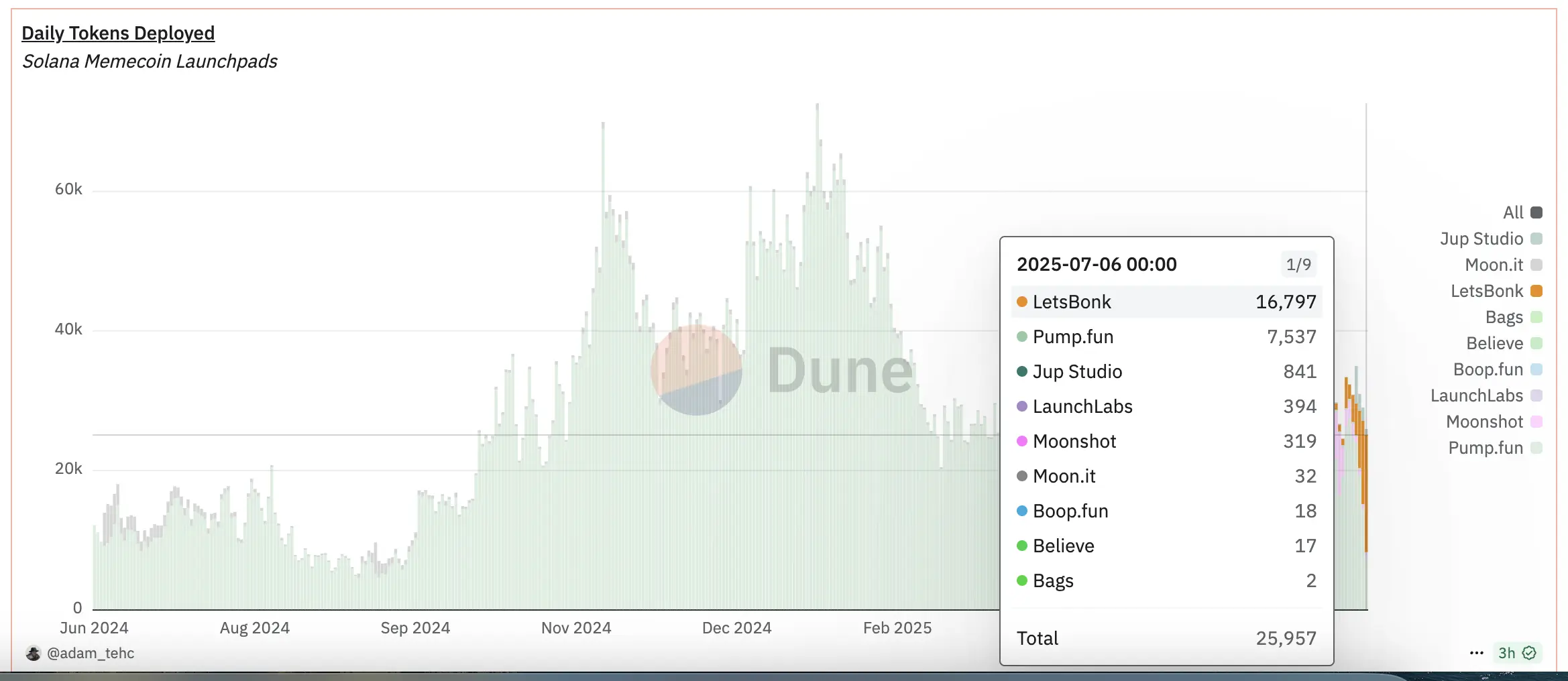Click the Boop.fun legend color square
Screen dimensions: 1568x681
click(1536, 369)
